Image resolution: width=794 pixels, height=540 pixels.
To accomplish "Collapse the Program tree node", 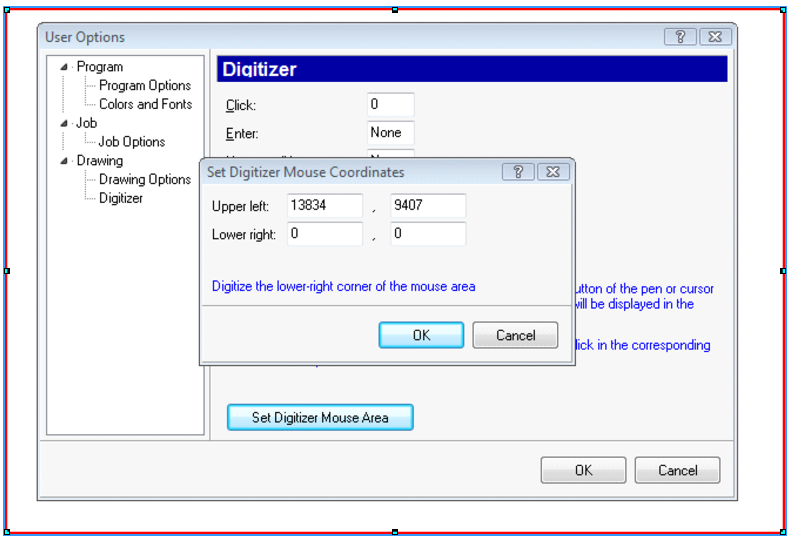I will click(65, 67).
